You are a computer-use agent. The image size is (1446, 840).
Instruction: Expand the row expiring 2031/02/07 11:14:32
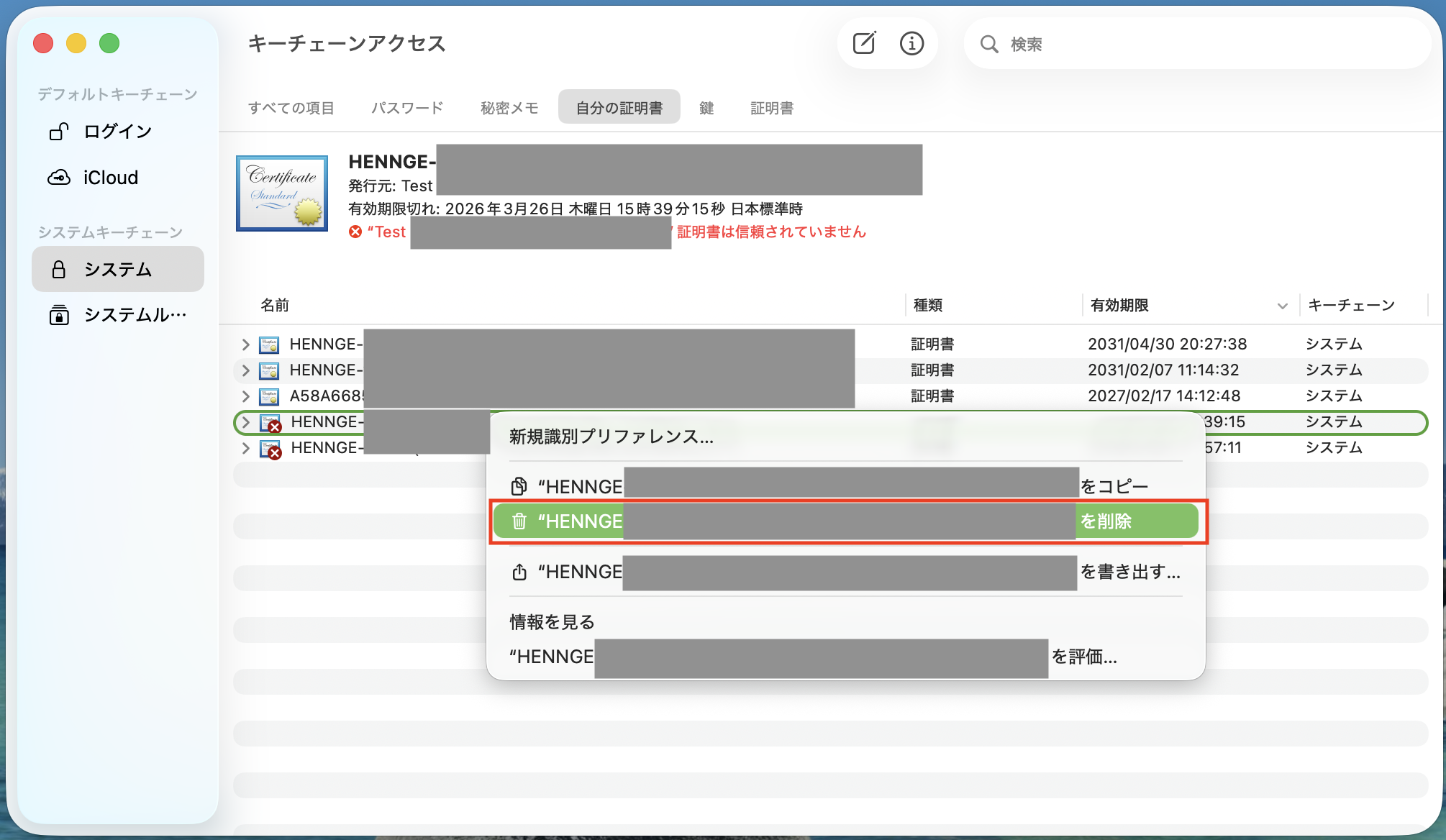[245, 370]
